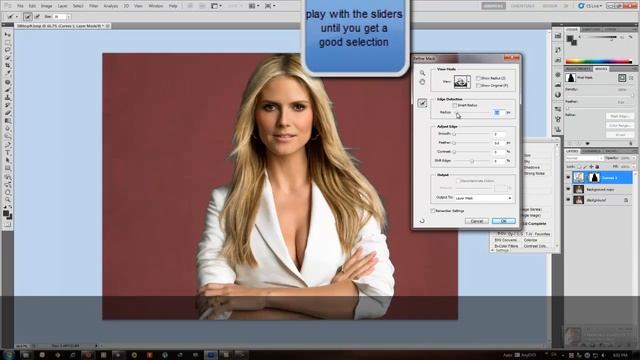Open the Window menu

156,6
